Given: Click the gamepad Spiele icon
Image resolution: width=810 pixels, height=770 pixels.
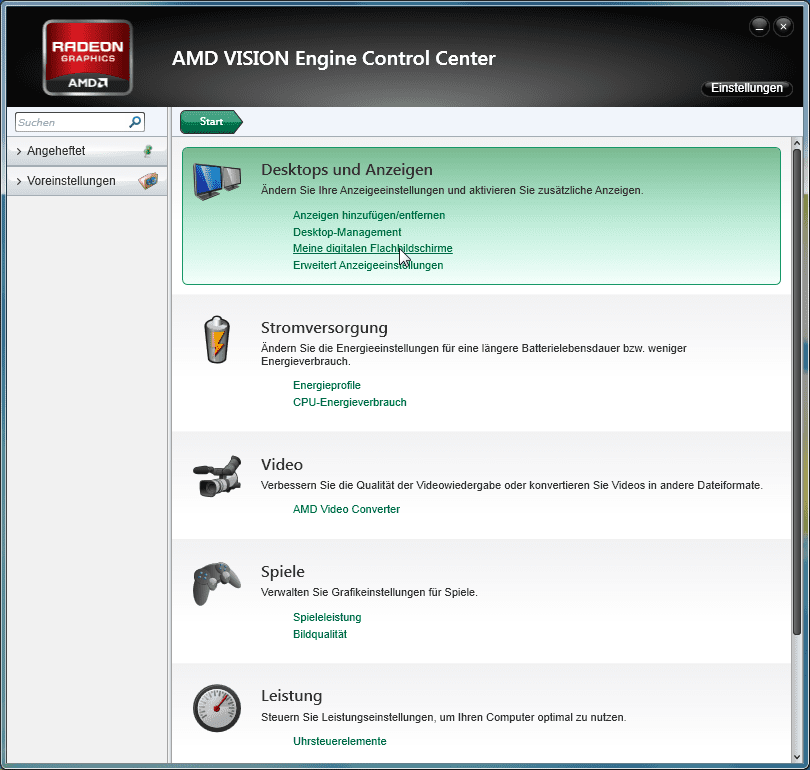Looking at the screenshot, I should (217, 583).
